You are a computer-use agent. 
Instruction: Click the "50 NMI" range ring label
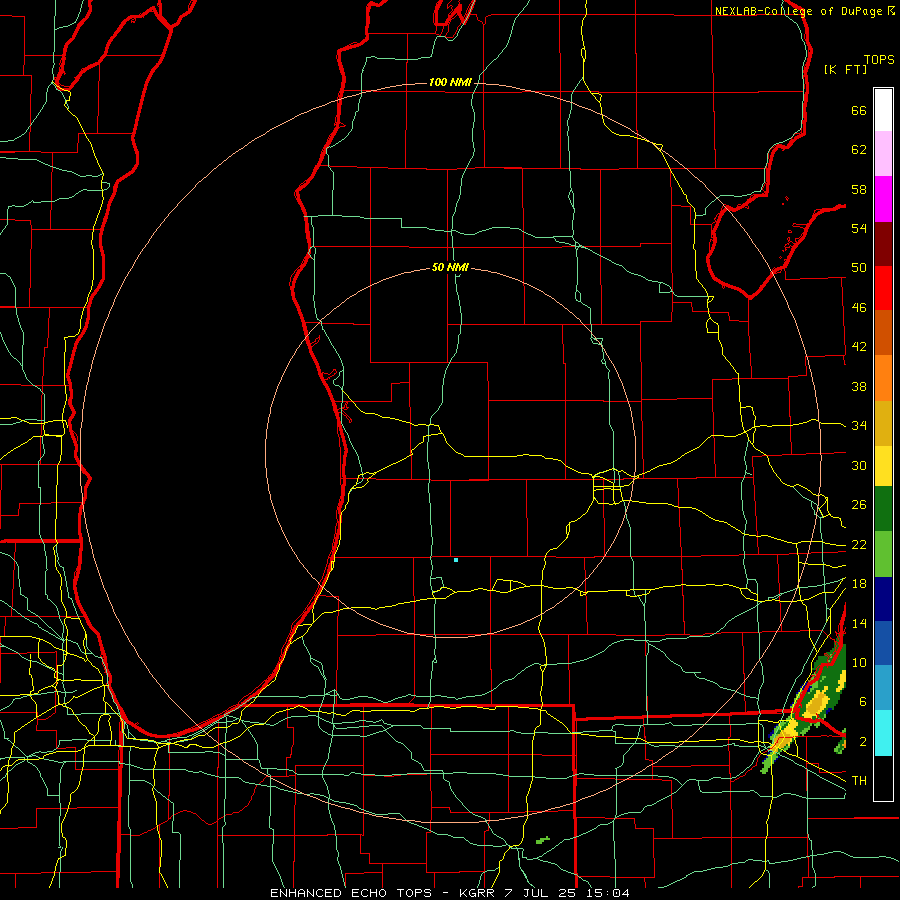(450, 267)
